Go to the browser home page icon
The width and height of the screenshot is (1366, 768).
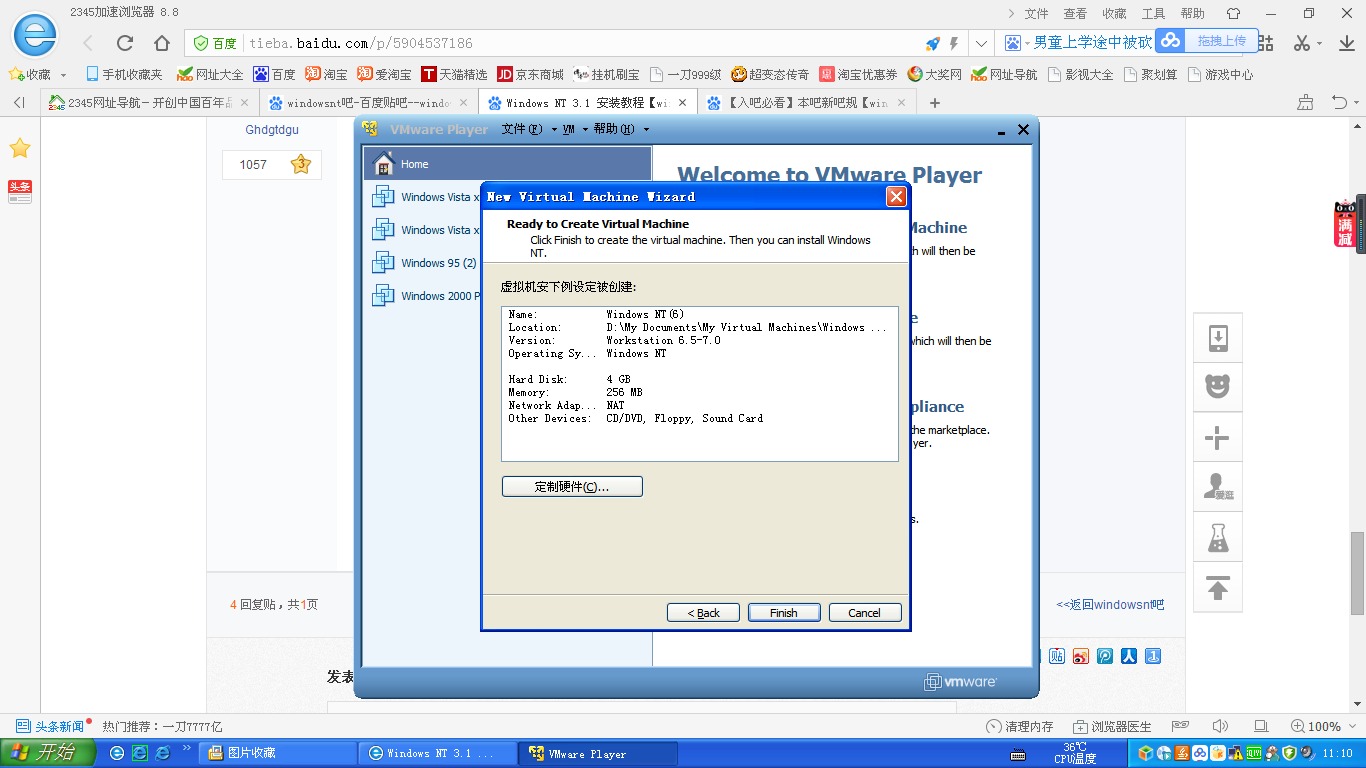[x=162, y=43]
